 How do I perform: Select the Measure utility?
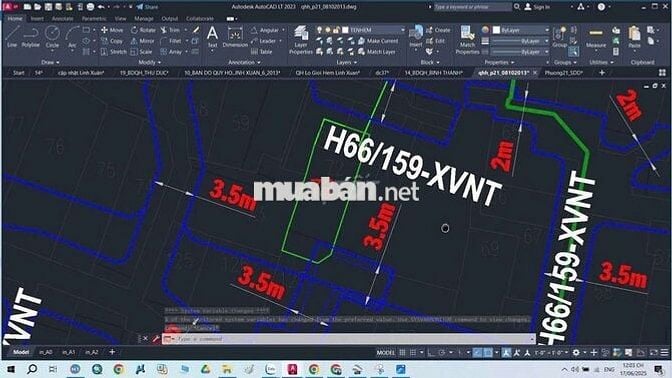[x=596, y=38]
